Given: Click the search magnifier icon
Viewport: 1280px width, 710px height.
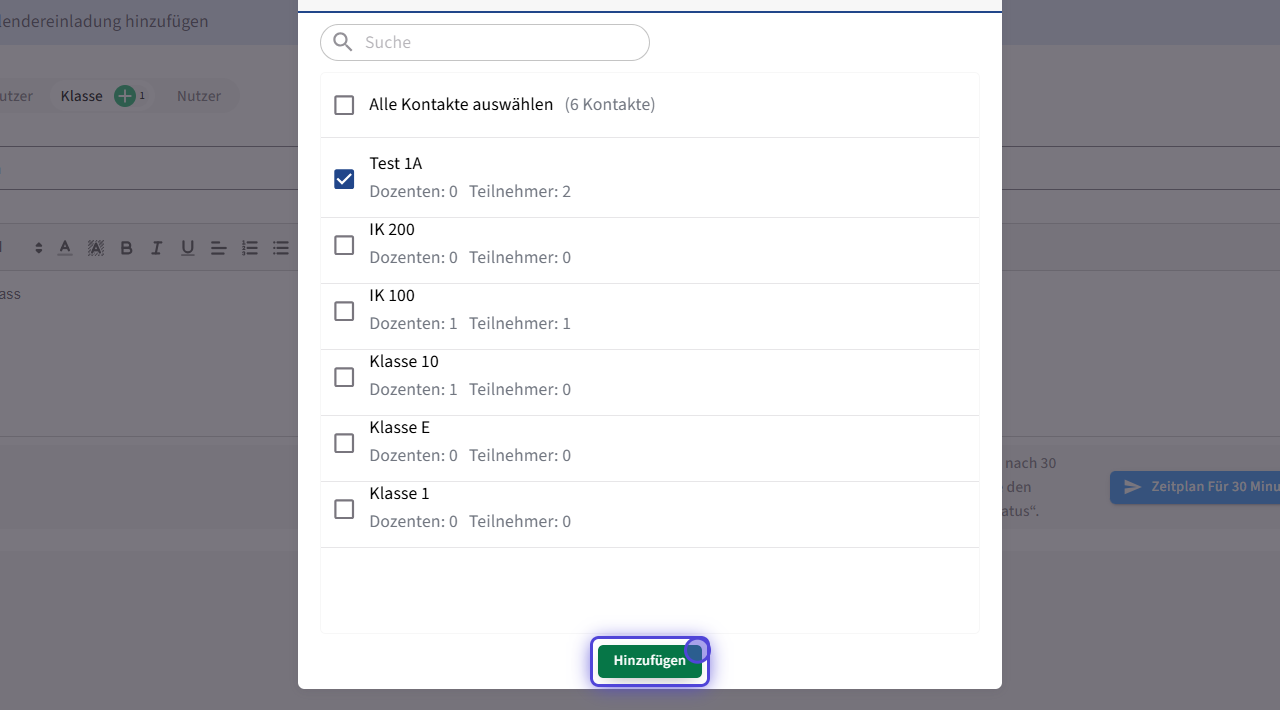Looking at the screenshot, I should (x=343, y=42).
